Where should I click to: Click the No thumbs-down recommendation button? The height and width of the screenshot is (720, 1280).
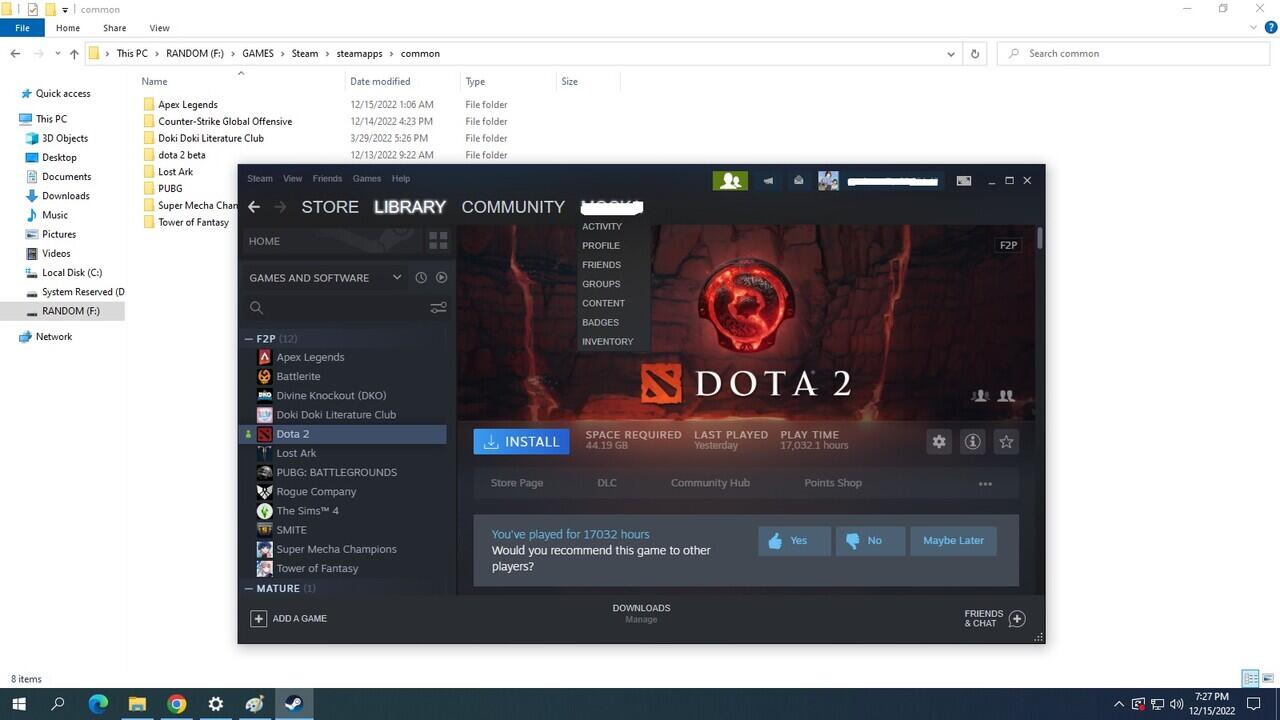click(870, 541)
